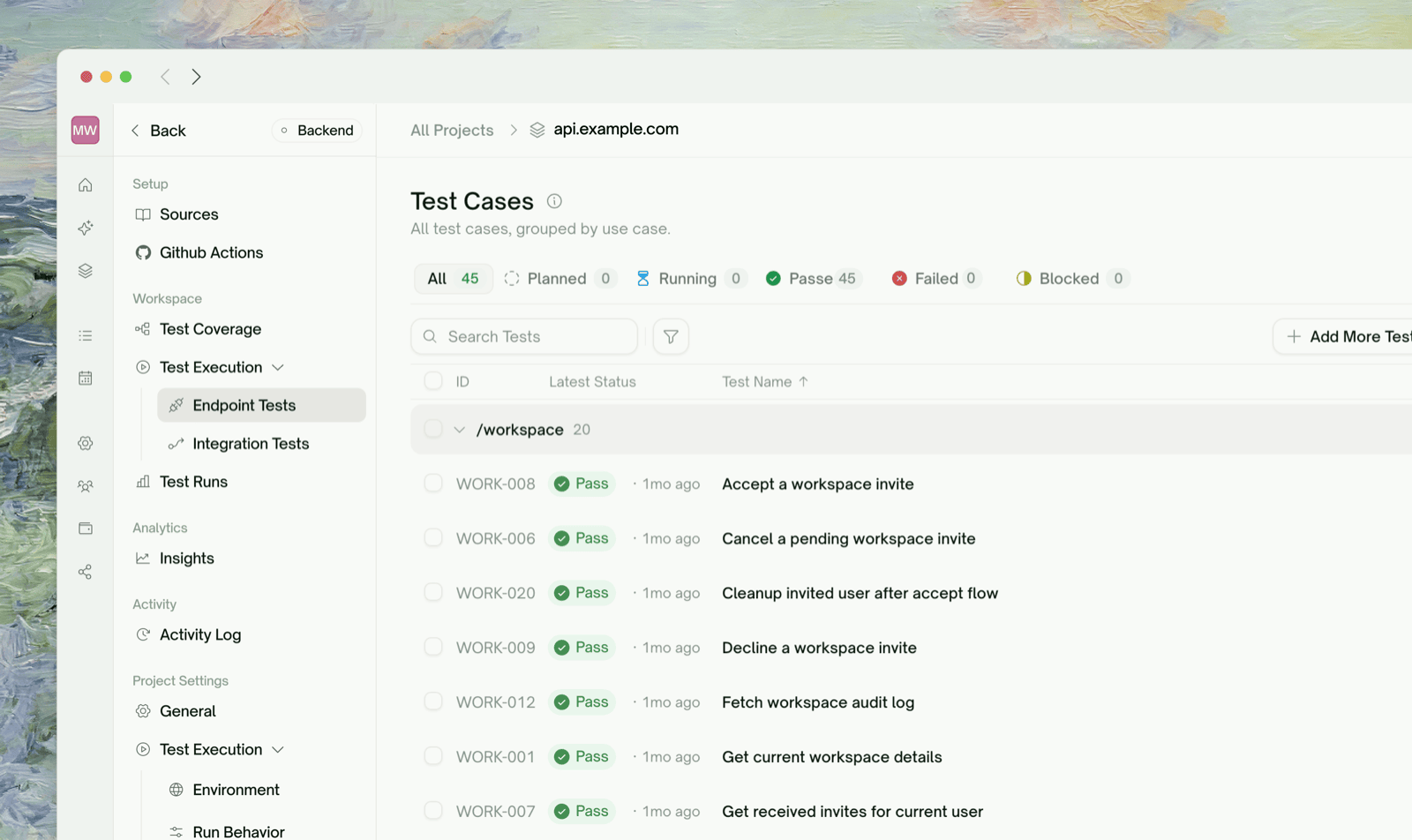
Task: Check the /workspace group checkbox
Action: coord(433,429)
